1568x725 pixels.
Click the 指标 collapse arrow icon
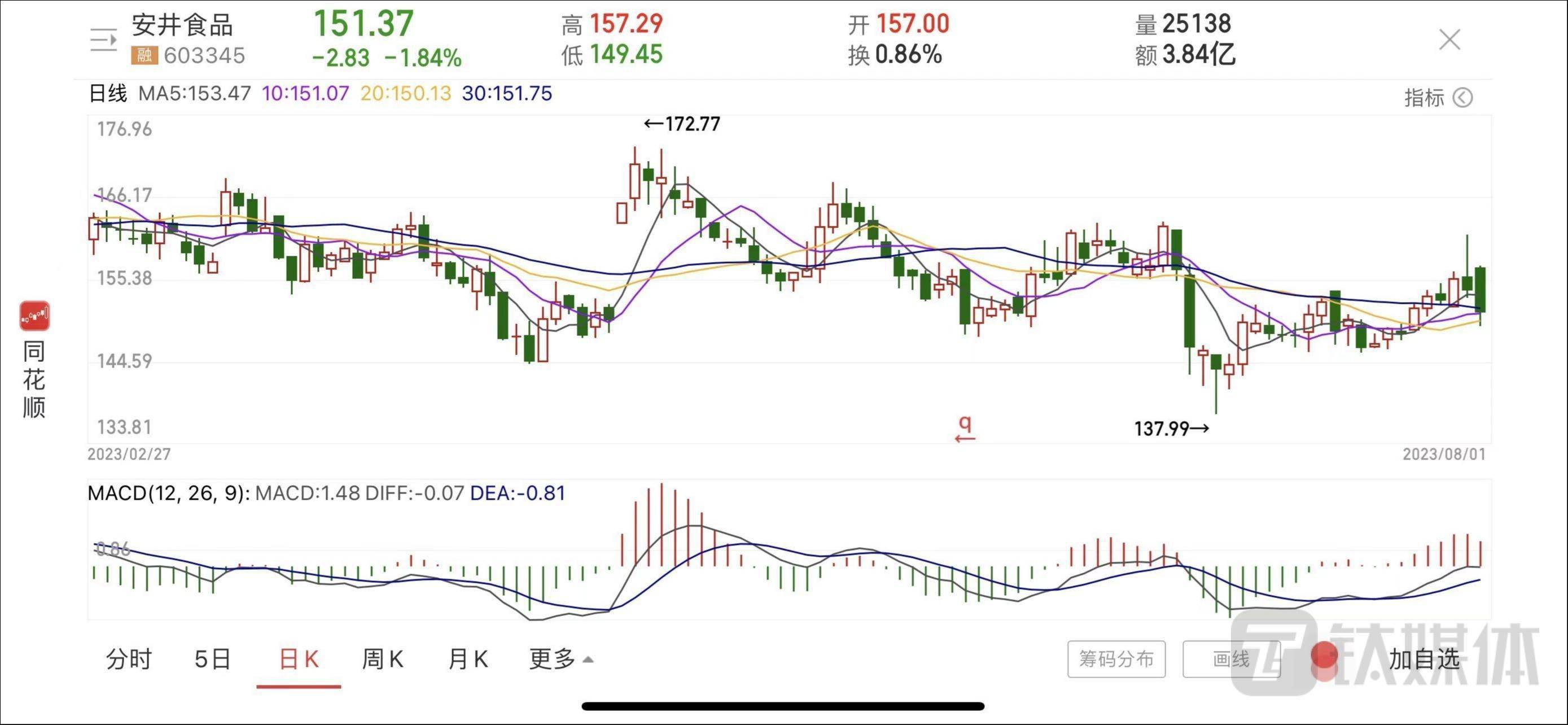point(1462,97)
